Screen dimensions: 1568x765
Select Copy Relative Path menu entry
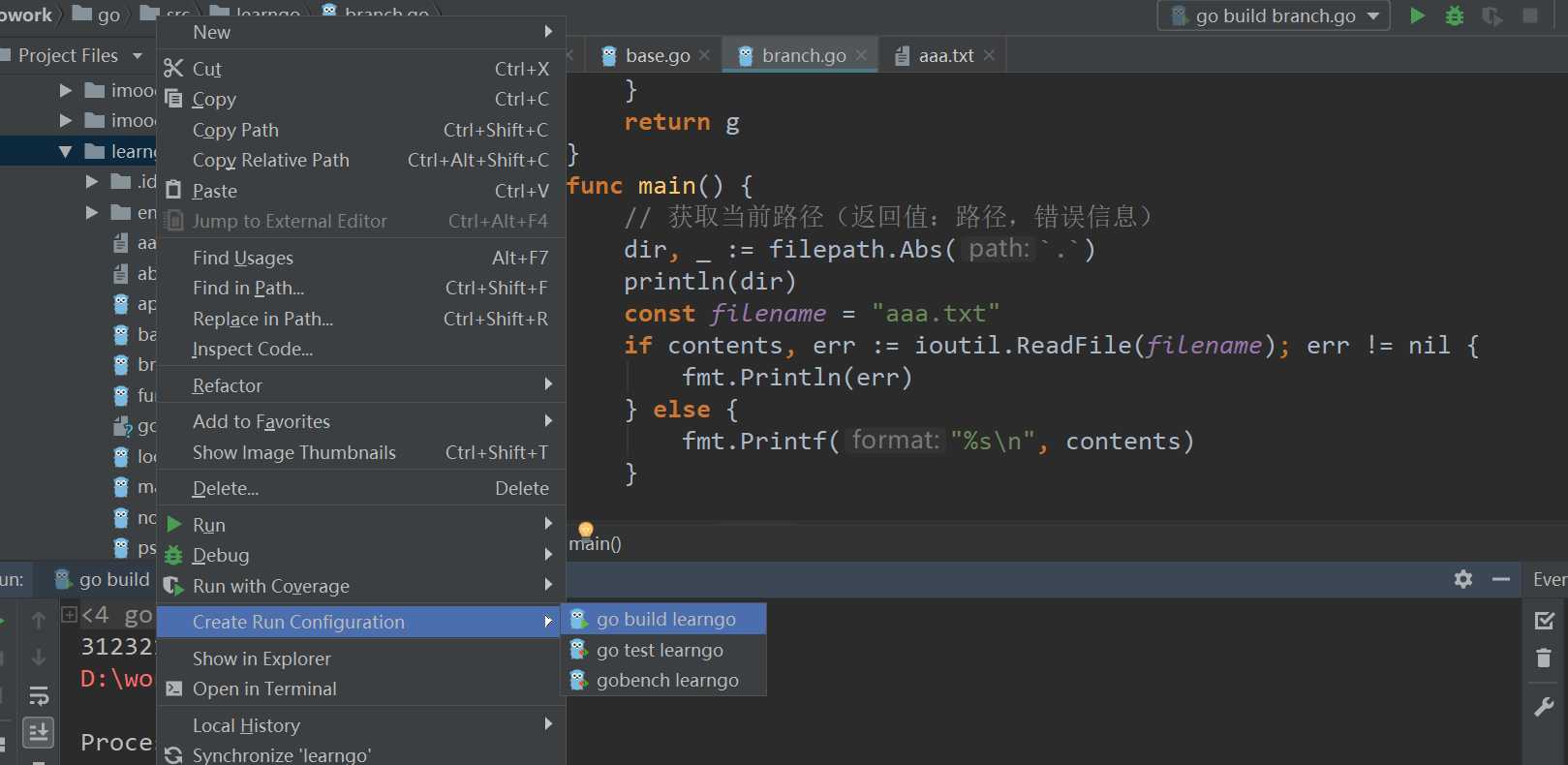[x=360, y=160]
